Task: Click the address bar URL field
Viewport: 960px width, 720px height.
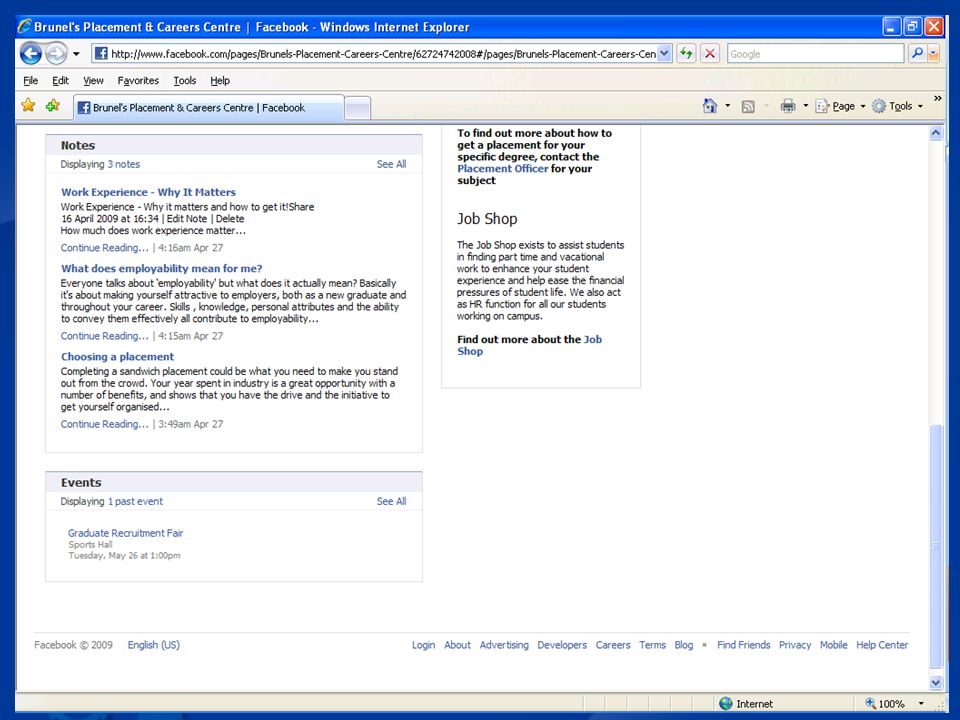Action: point(375,54)
